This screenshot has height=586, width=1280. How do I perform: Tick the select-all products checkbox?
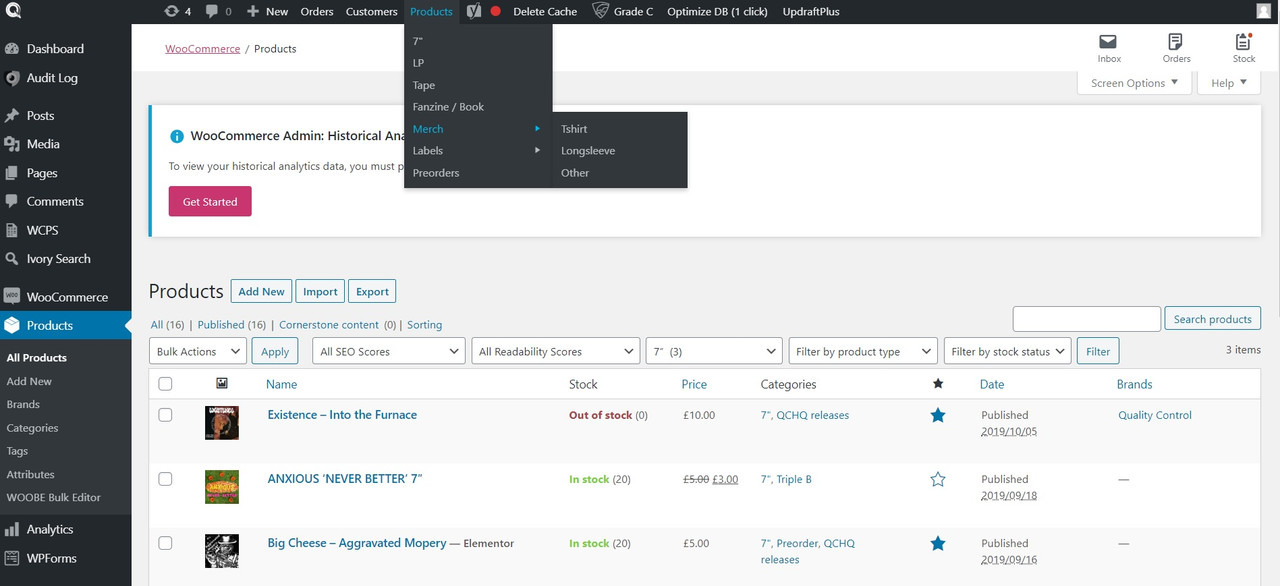(x=165, y=384)
